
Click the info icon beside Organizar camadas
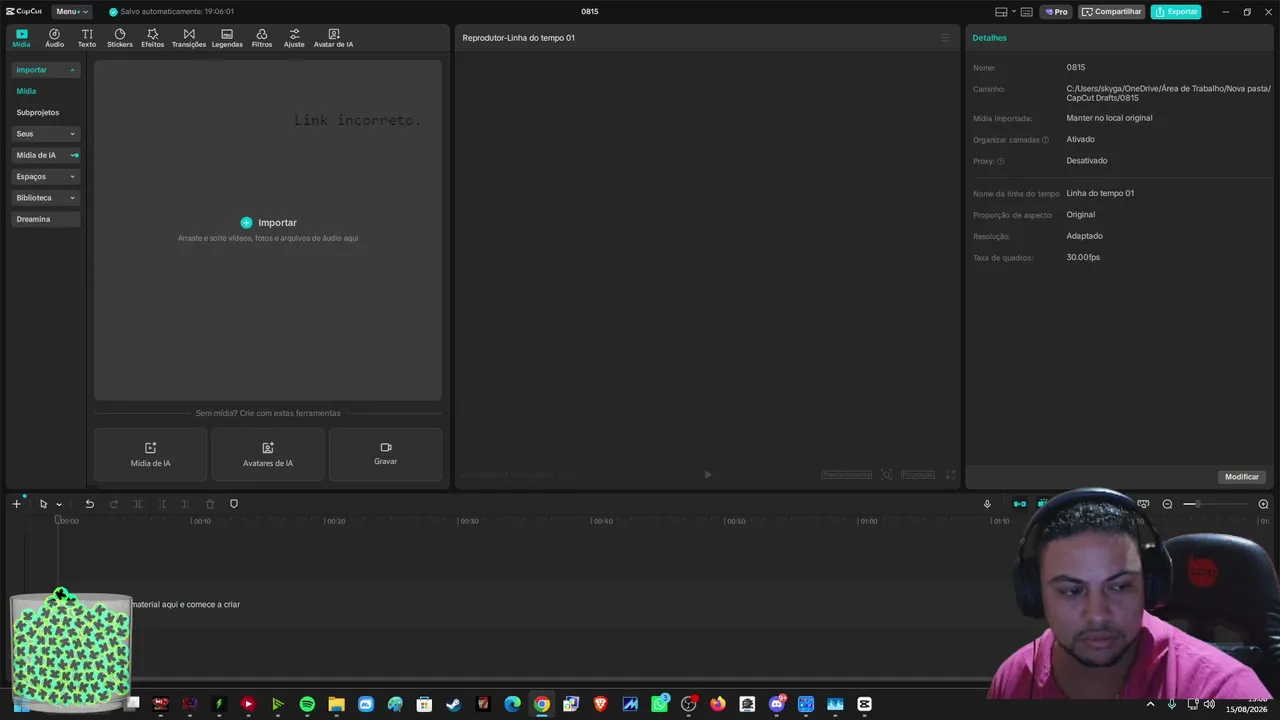1046,140
